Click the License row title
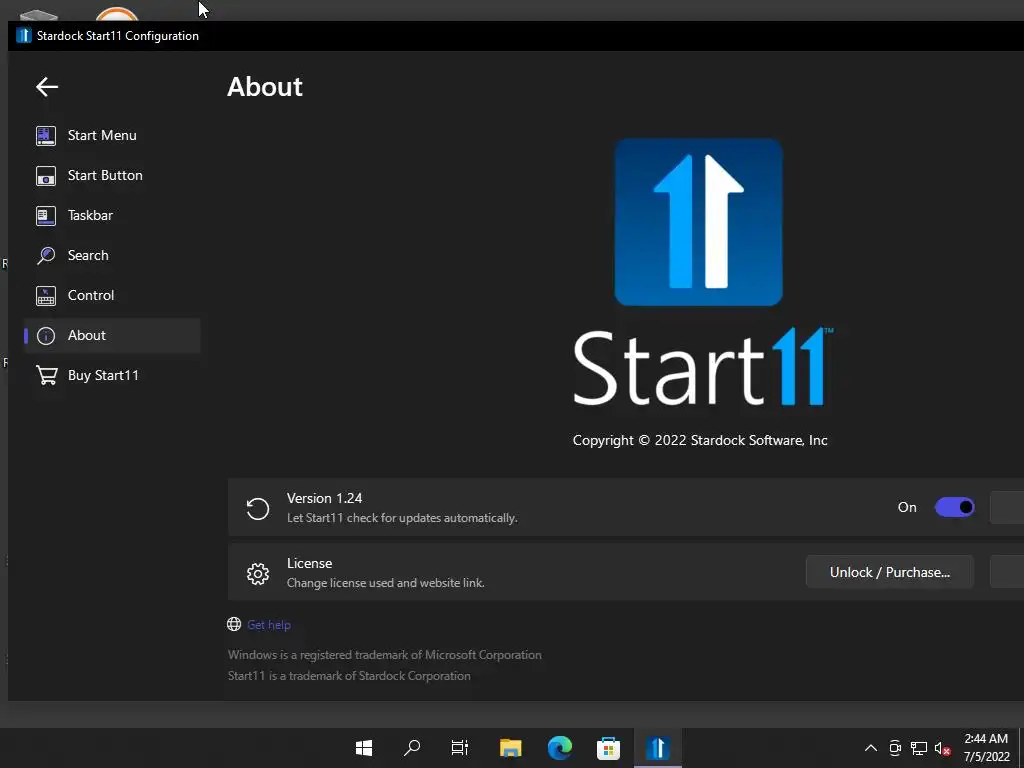Viewport: 1024px width, 768px height. [310, 563]
